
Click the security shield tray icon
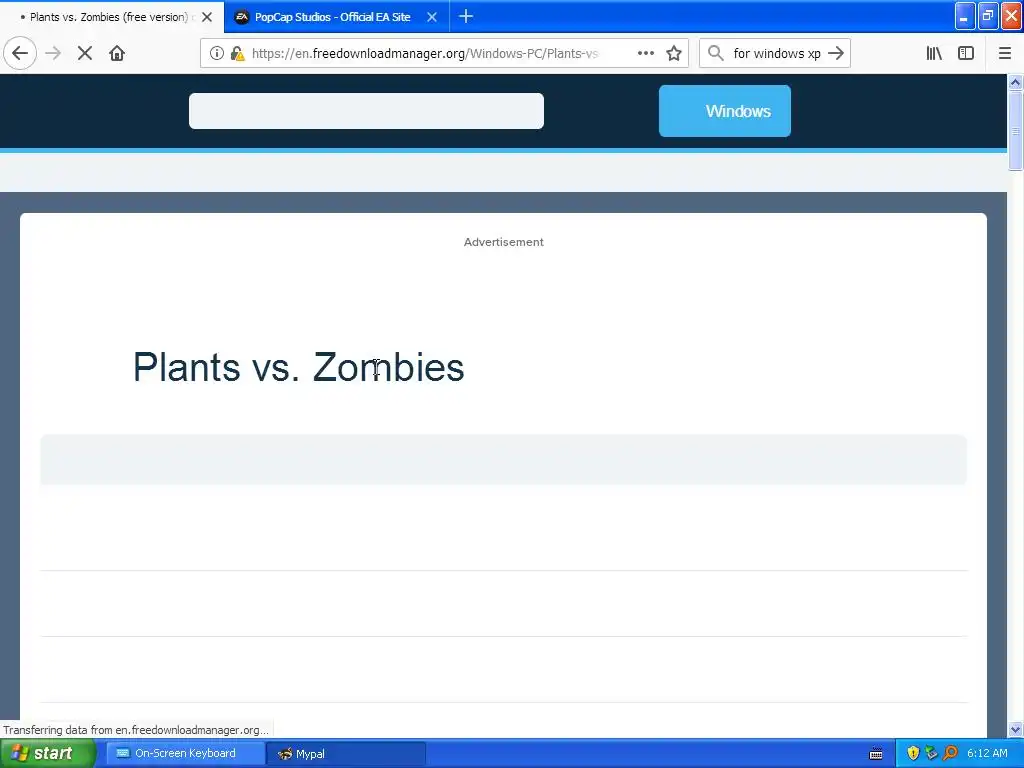913,754
